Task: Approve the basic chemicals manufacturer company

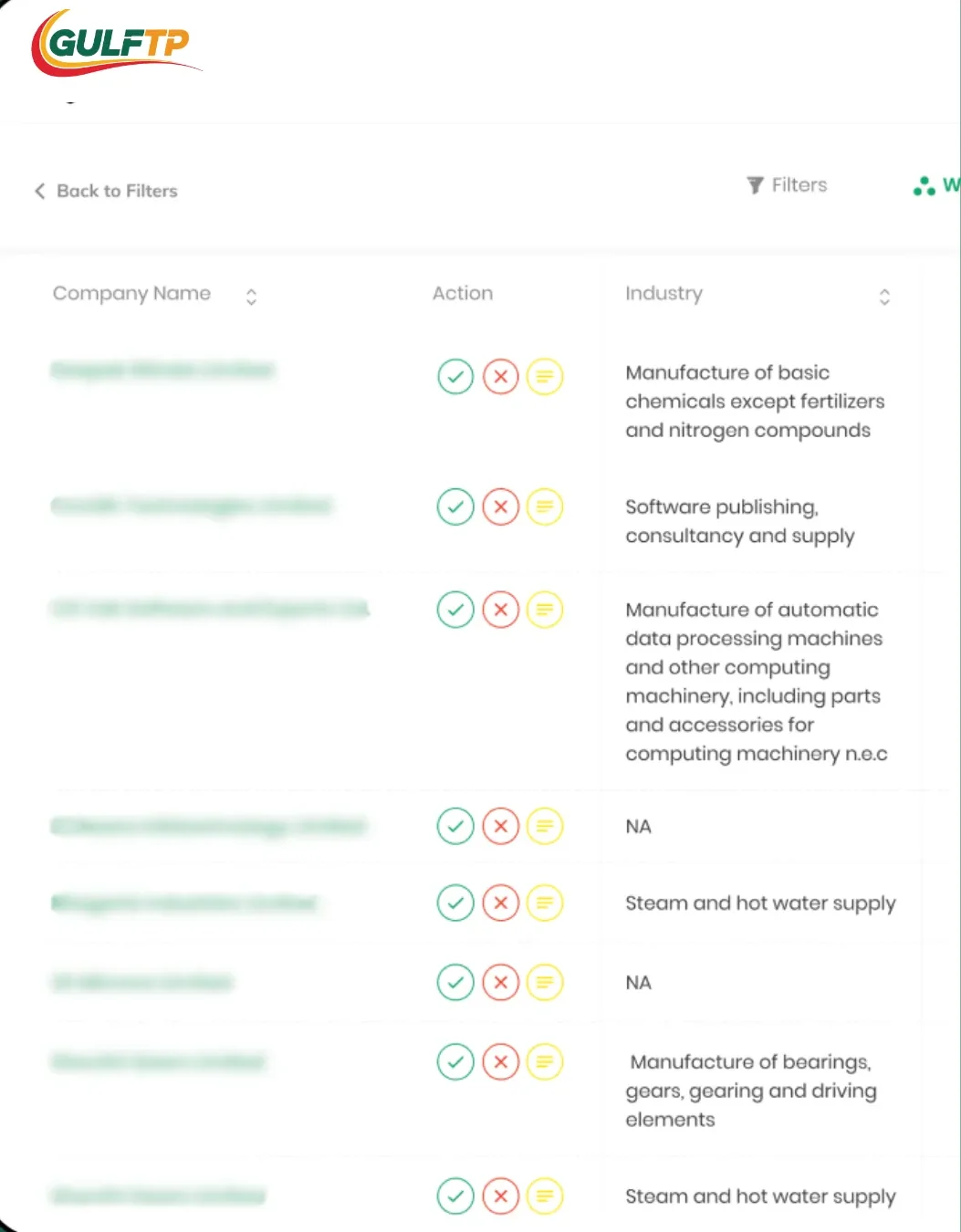Action: (455, 376)
